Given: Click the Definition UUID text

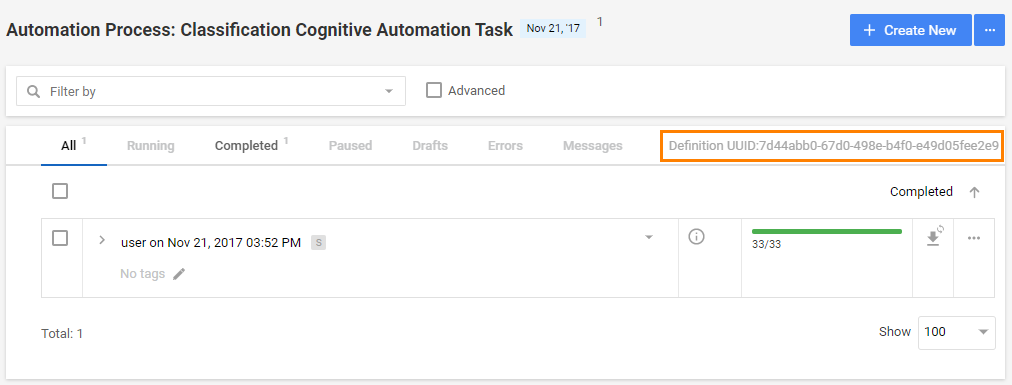Looking at the screenshot, I should 834,146.
